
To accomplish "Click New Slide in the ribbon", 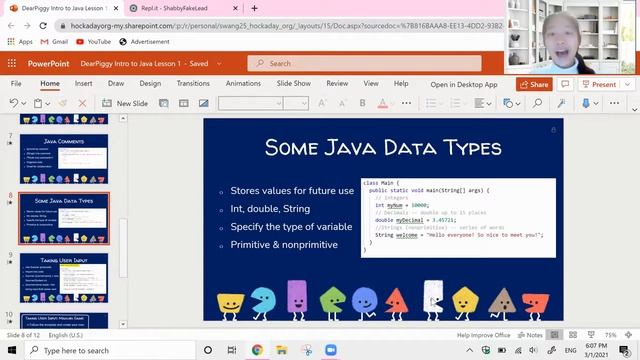I will click(125, 103).
